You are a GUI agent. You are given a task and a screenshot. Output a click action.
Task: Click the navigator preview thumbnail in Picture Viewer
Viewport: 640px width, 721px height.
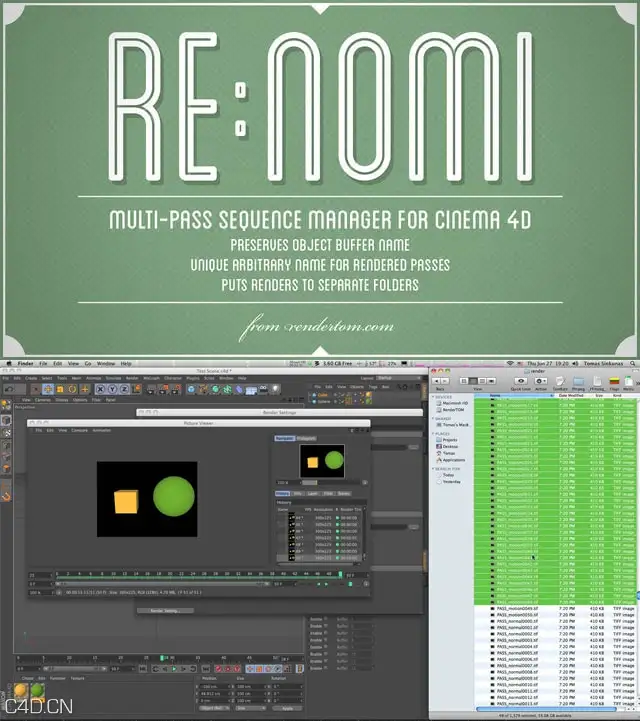click(322, 461)
